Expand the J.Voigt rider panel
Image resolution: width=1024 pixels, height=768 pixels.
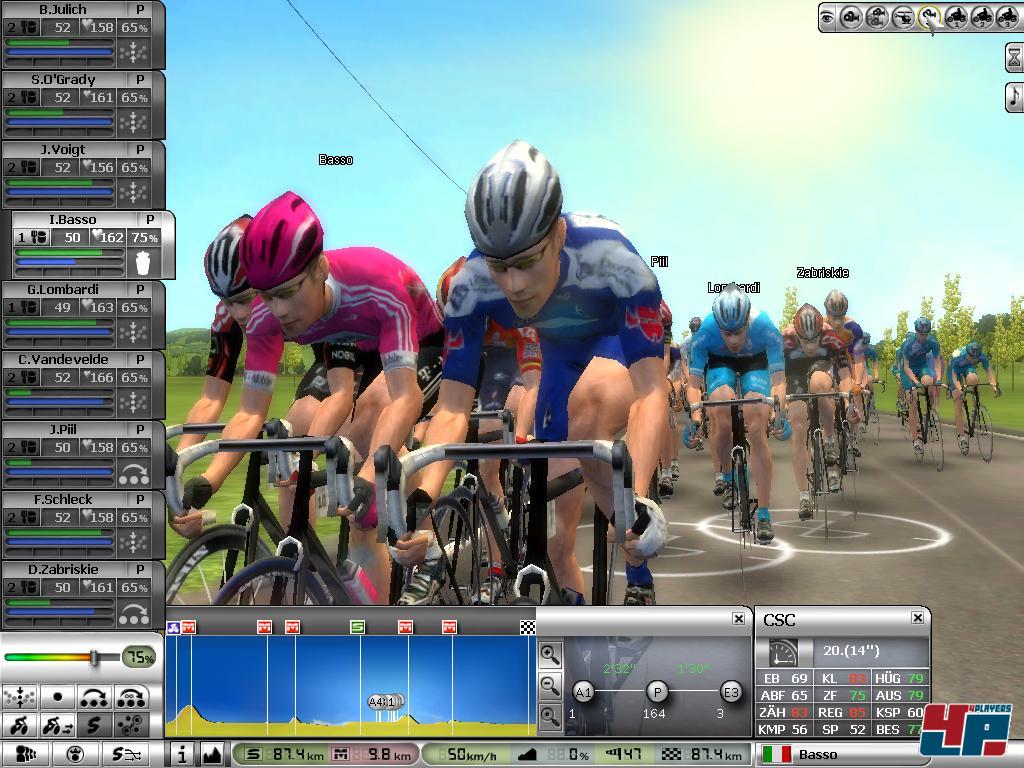point(140,149)
